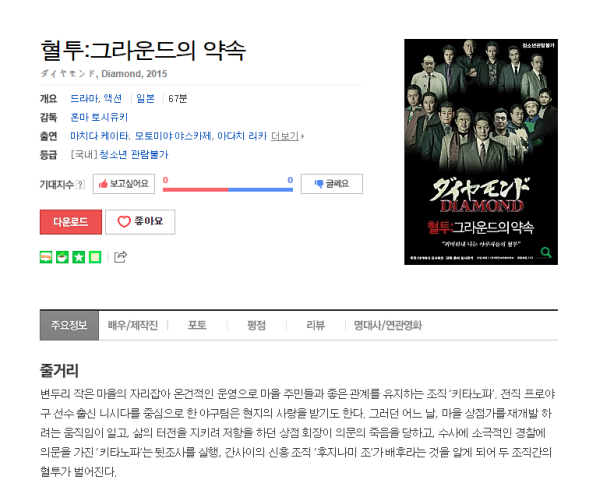Click the magnifier icon on poster
600x483 pixels.
point(546,252)
